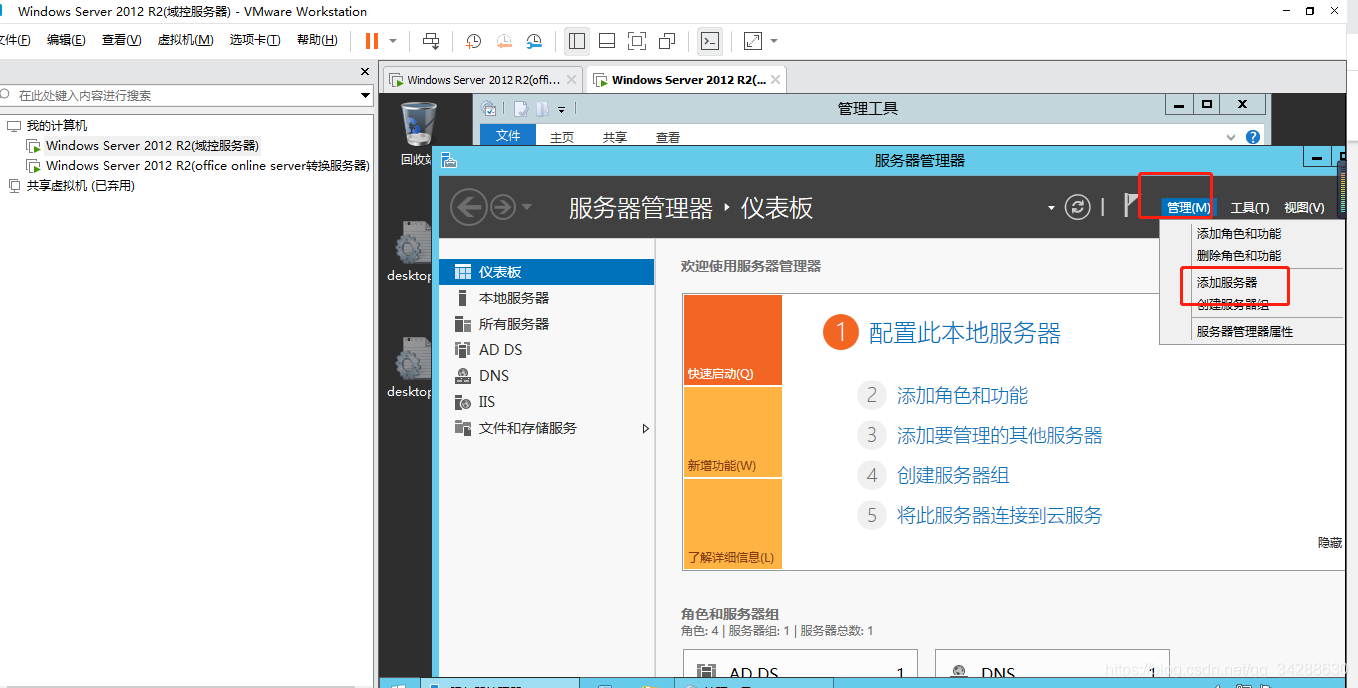Open 文件 tab in 管理工具 window
This screenshot has height=688, width=1358.
508,136
